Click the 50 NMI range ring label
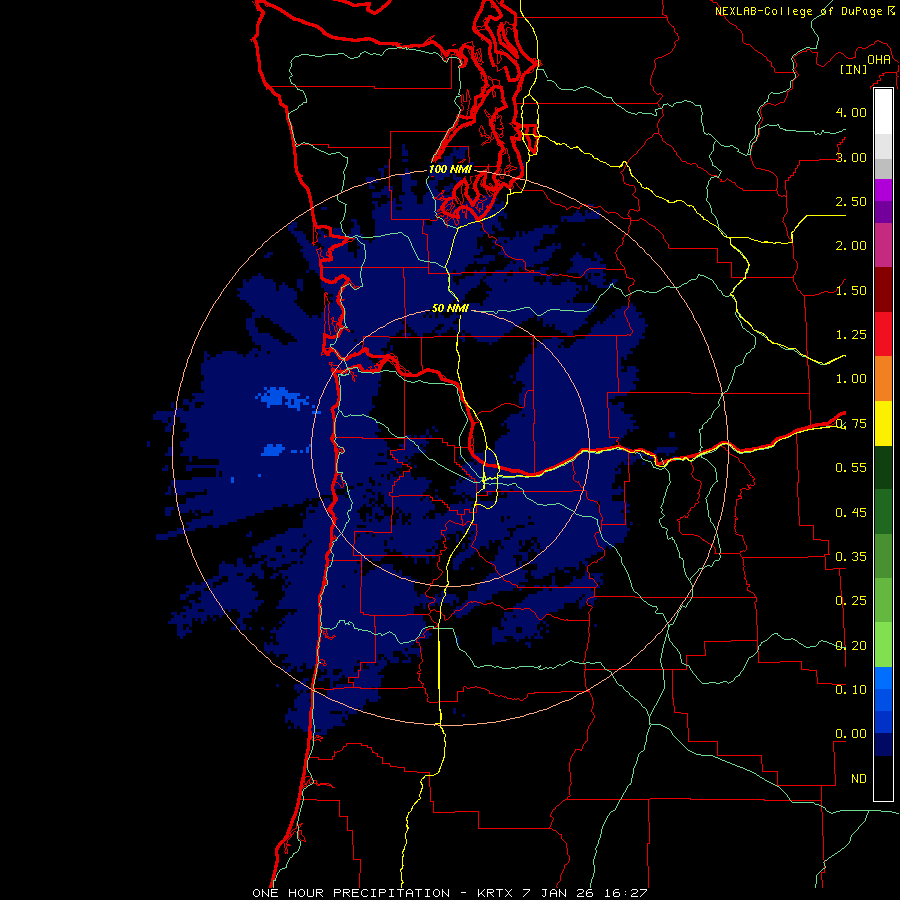This screenshot has height=900, width=900. click(450, 308)
